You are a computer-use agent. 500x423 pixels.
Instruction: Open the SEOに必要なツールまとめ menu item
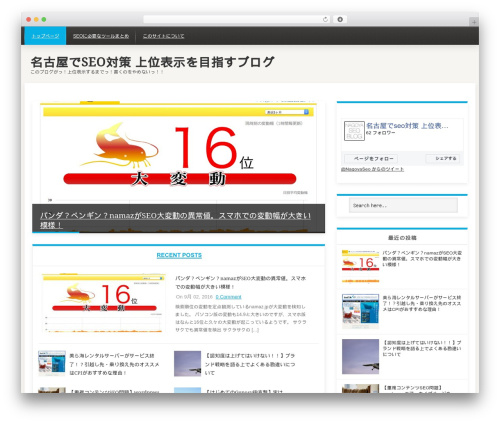pyautogui.click(x=101, y=36)
